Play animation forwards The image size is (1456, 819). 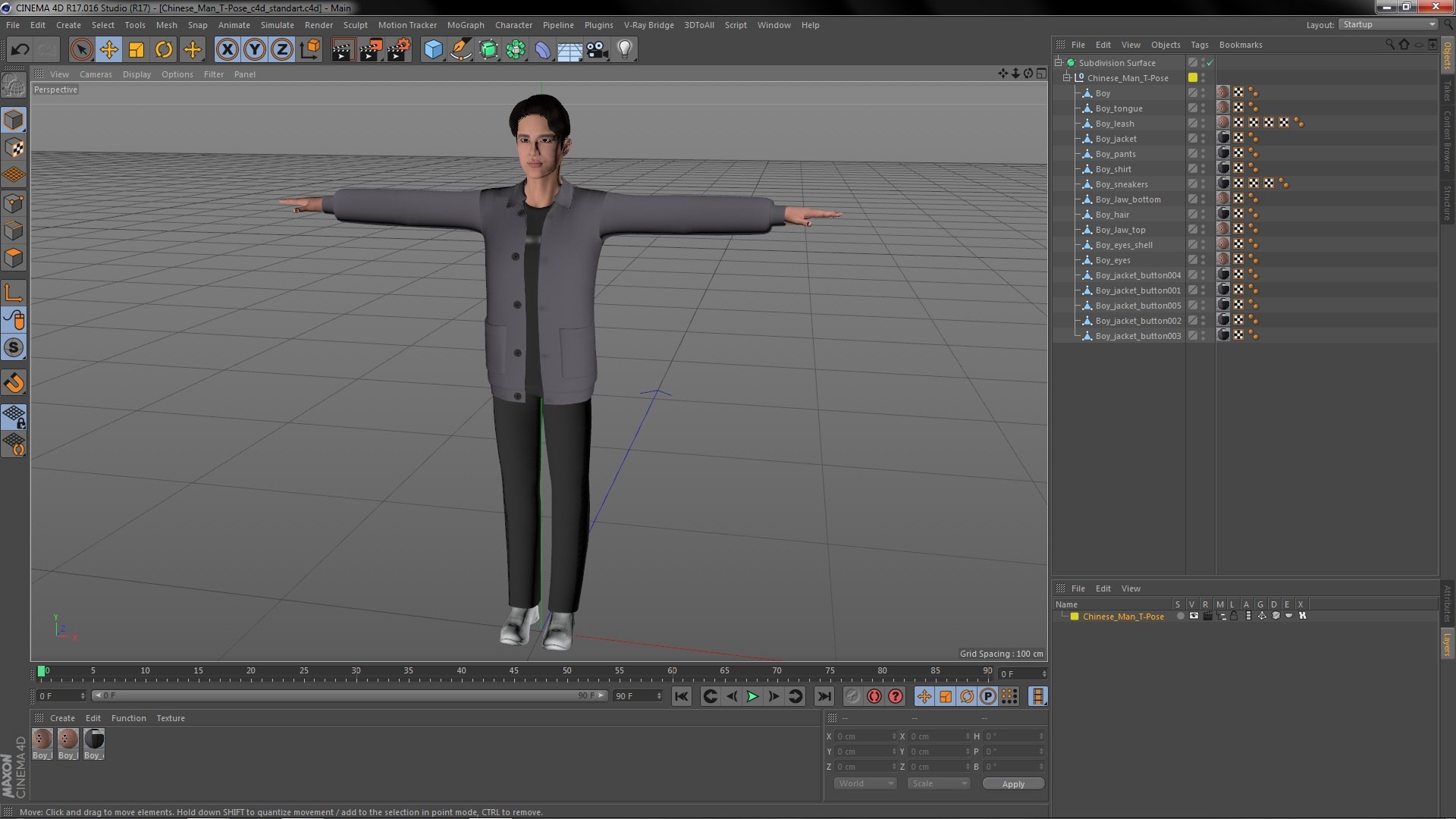[752, 696]
